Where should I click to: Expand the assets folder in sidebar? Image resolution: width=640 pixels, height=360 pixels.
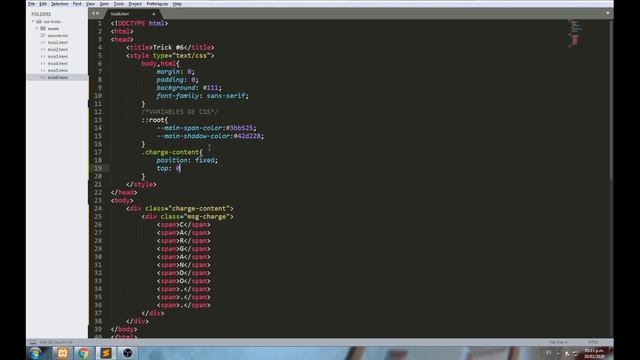[x=37, y=29]
